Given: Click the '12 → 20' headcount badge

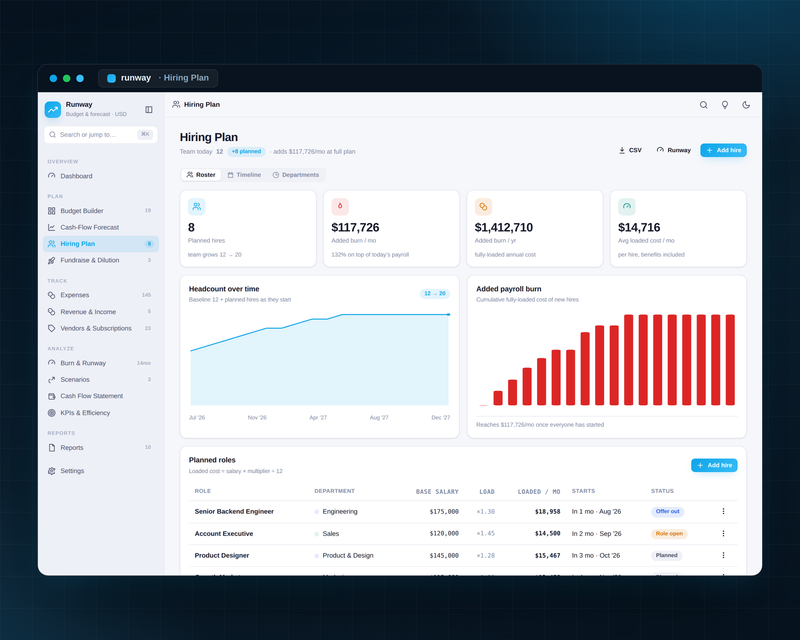Looking at the screenshot, I should 435,293.
